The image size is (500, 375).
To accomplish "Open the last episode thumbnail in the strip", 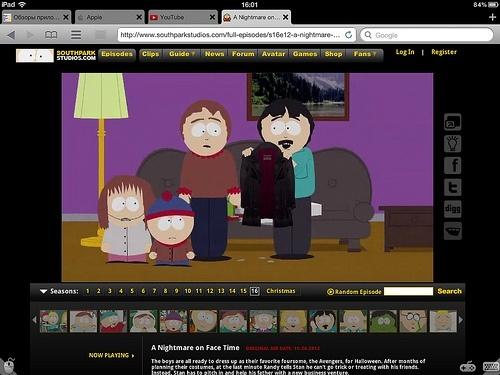I will pos(443,321).
